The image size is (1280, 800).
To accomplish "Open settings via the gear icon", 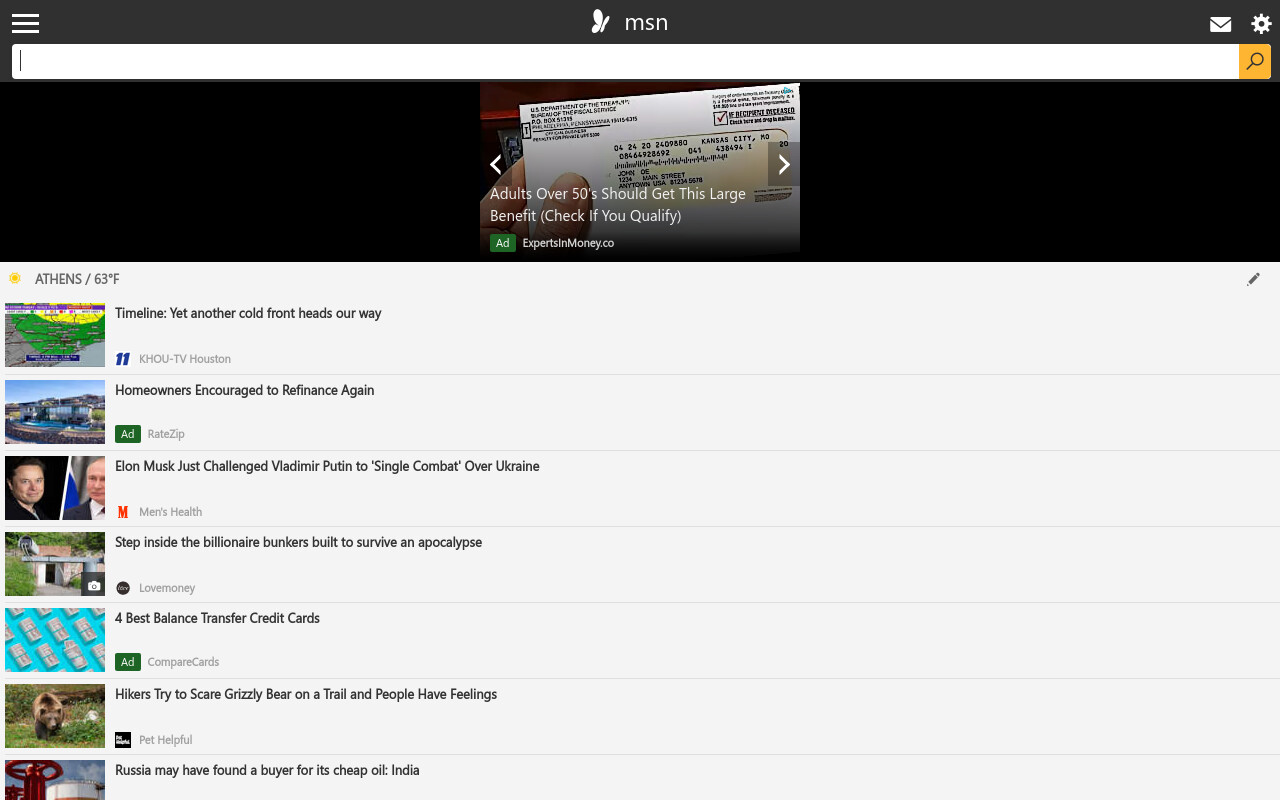I will tap(1261, 24).
